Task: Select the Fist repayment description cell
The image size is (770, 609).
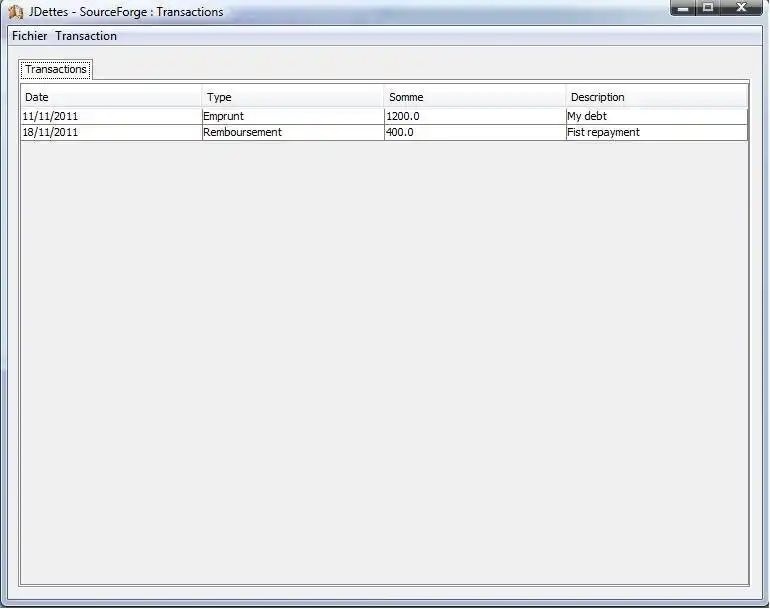Action: pyautogui.click(x=657, y=133)
